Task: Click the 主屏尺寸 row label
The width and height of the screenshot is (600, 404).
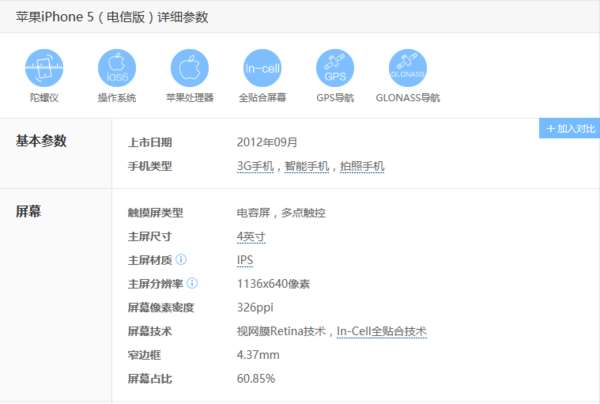Action: coord(150,236)
